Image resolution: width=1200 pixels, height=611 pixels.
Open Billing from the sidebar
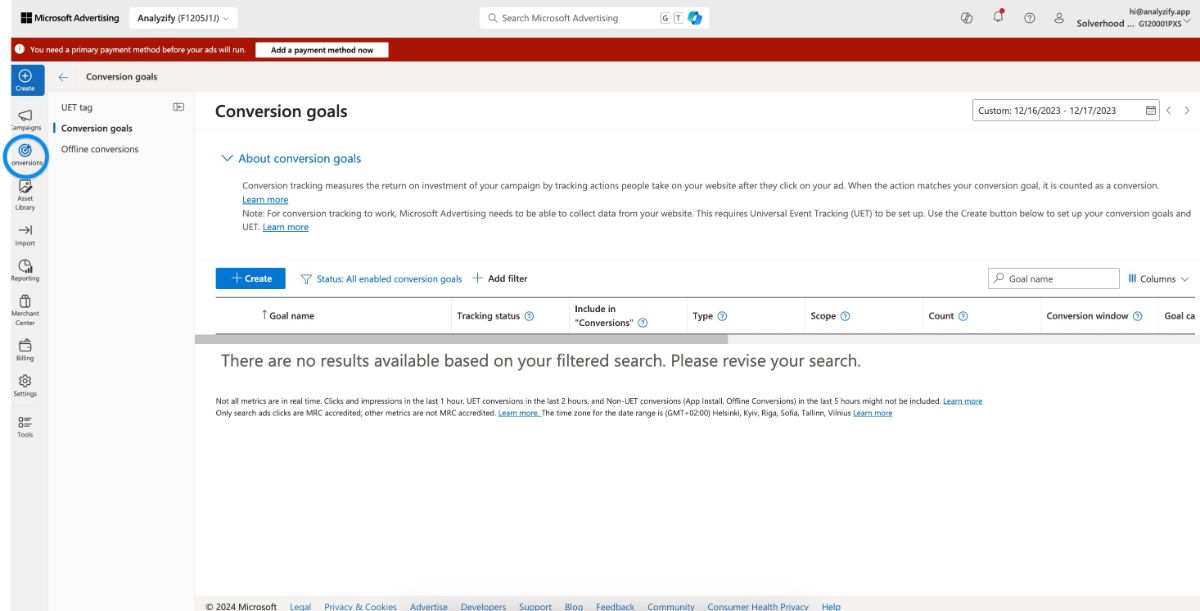tap(25, 349)
